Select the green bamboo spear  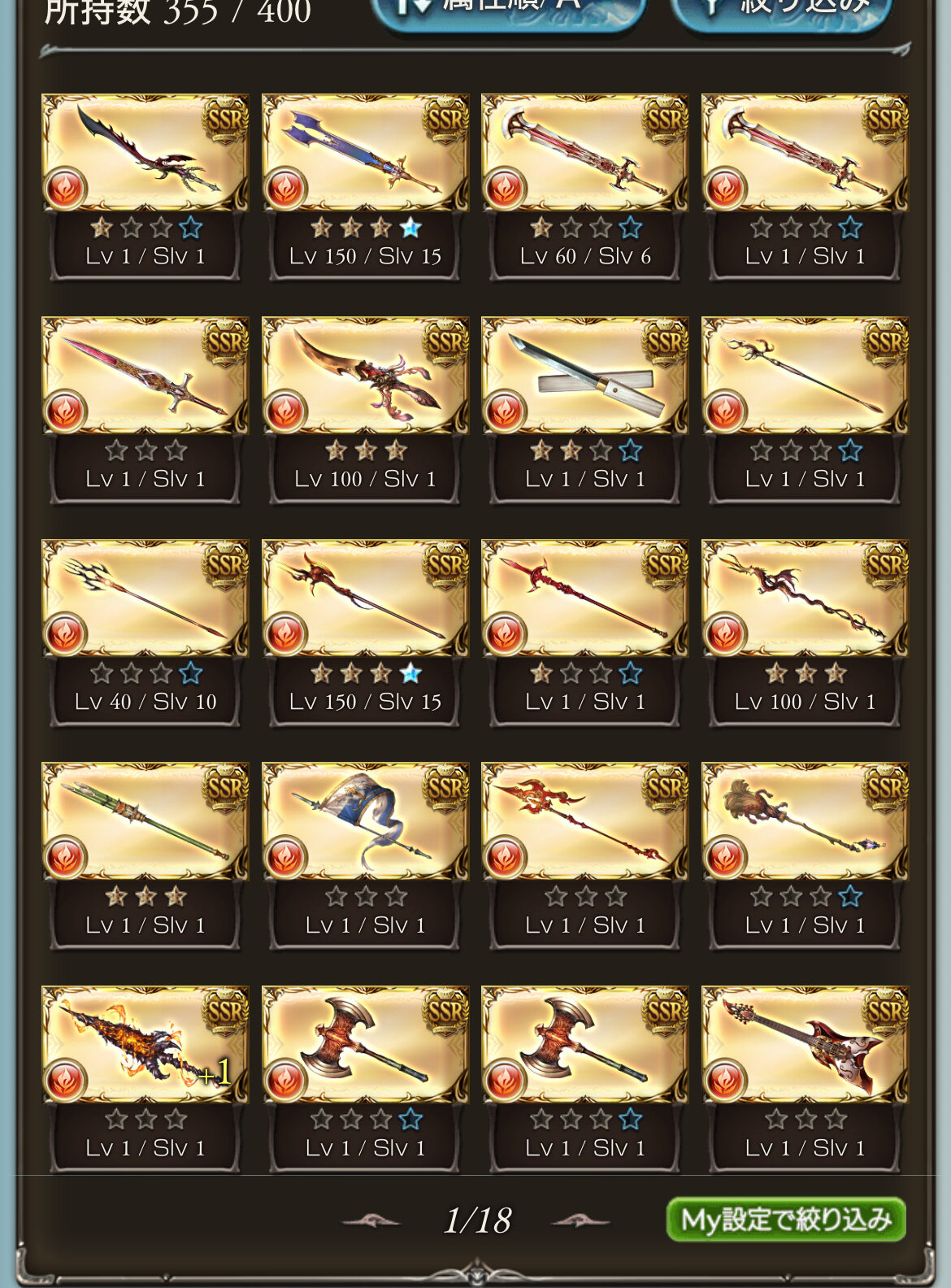pos(145,856)
